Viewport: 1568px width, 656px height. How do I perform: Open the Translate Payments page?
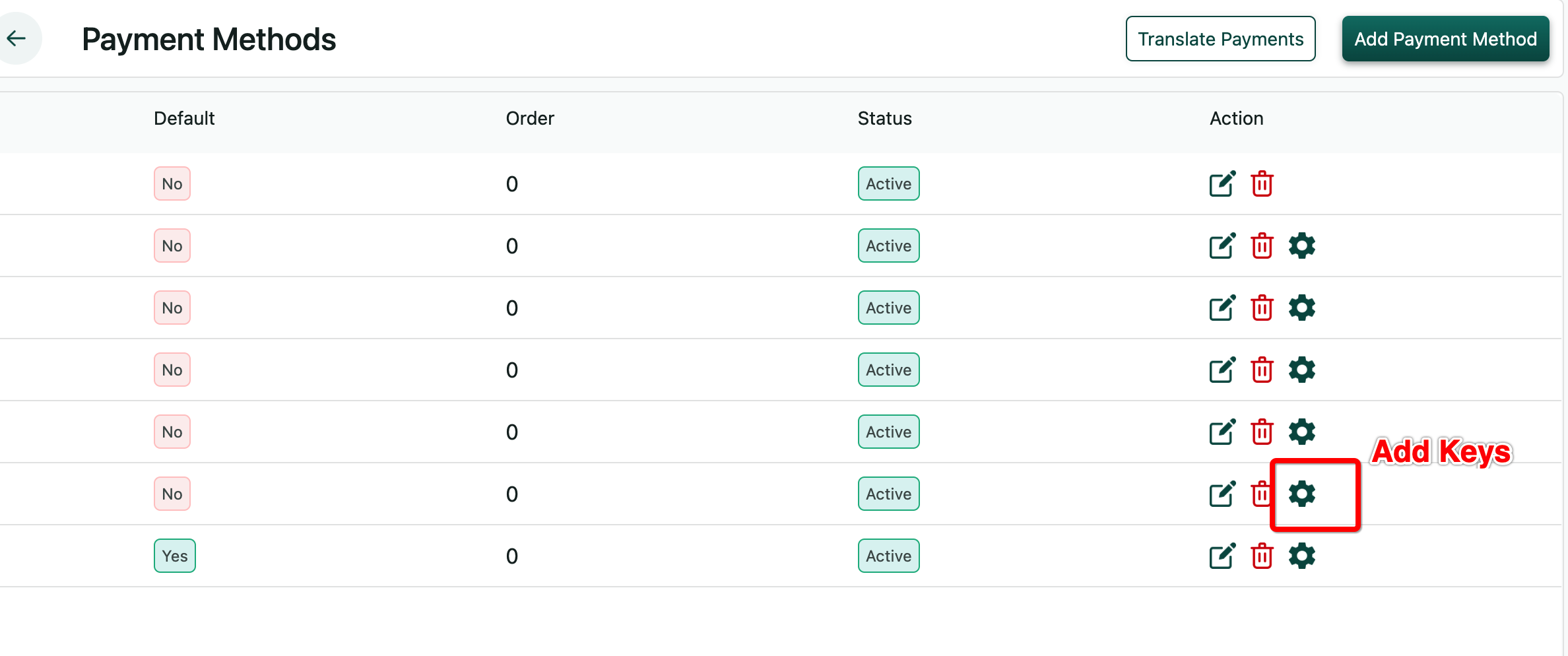coord(1220,39)
